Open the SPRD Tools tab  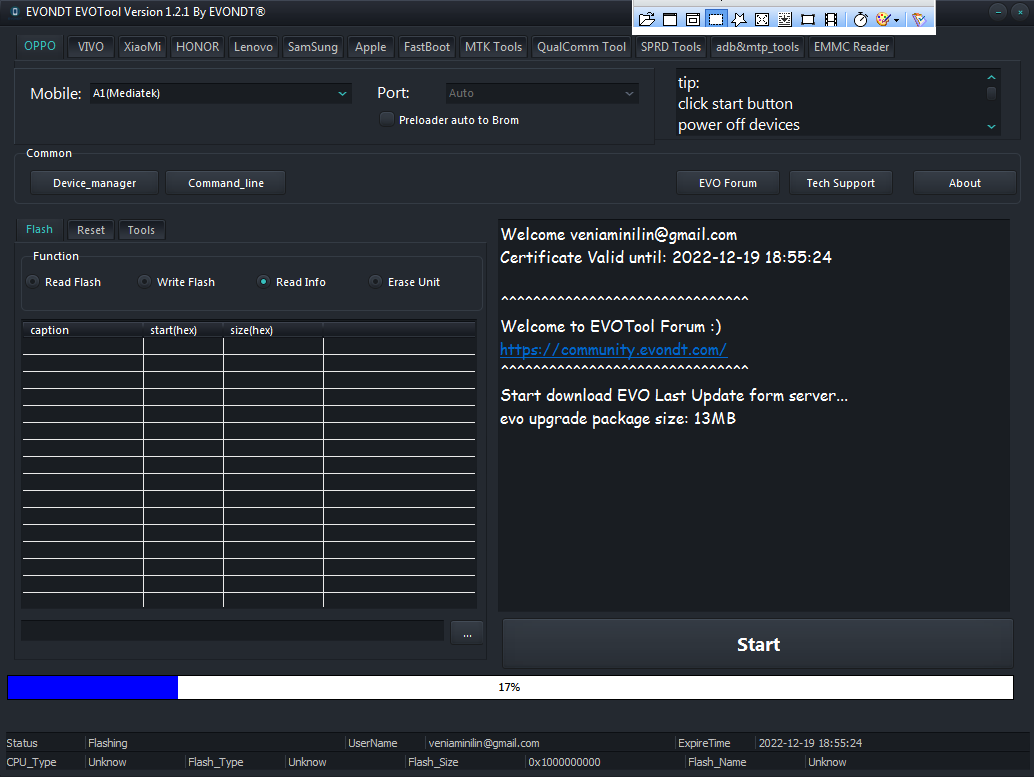(671, 47)
